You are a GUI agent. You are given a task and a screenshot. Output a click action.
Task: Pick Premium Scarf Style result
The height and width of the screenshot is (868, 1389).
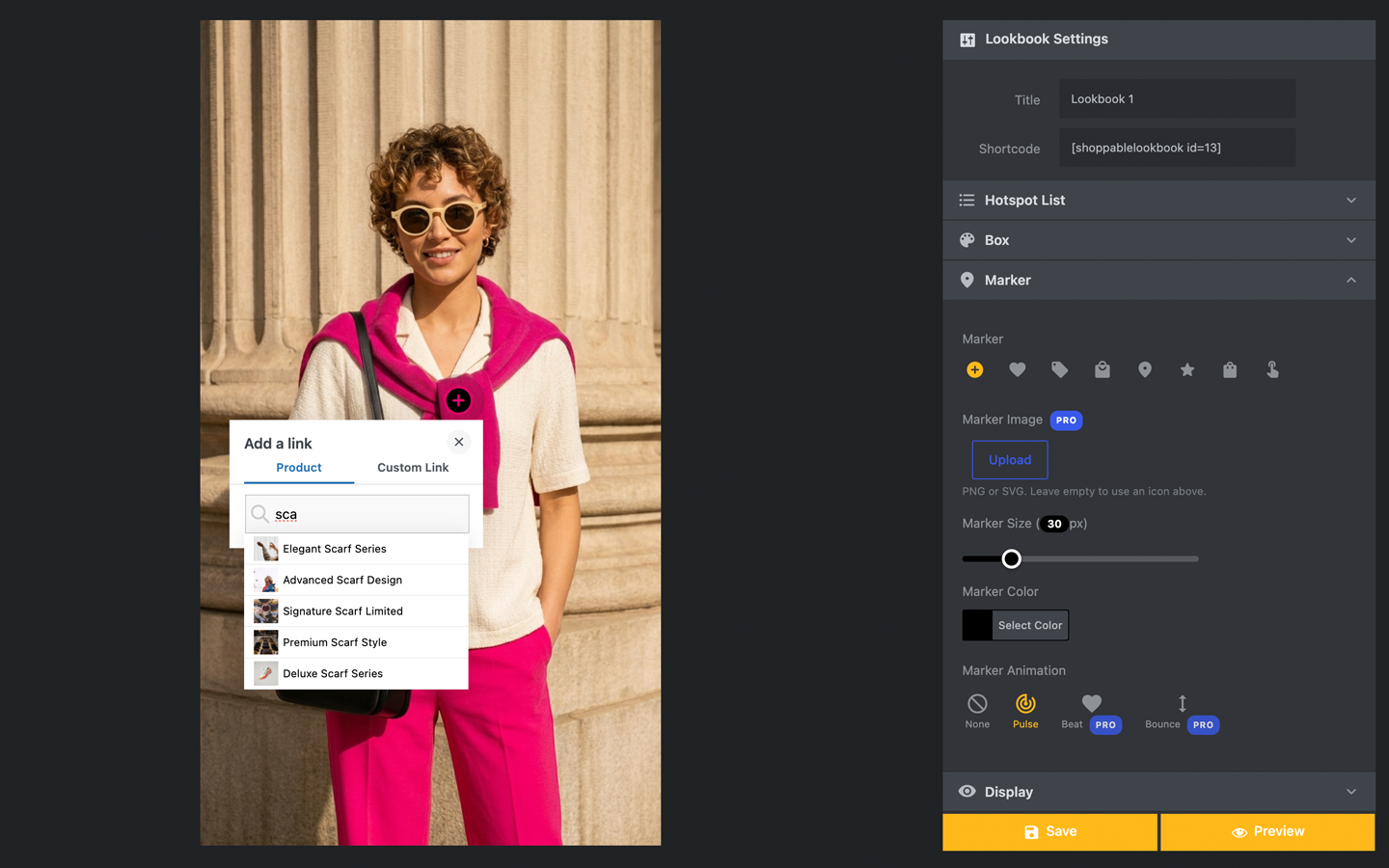356,642
